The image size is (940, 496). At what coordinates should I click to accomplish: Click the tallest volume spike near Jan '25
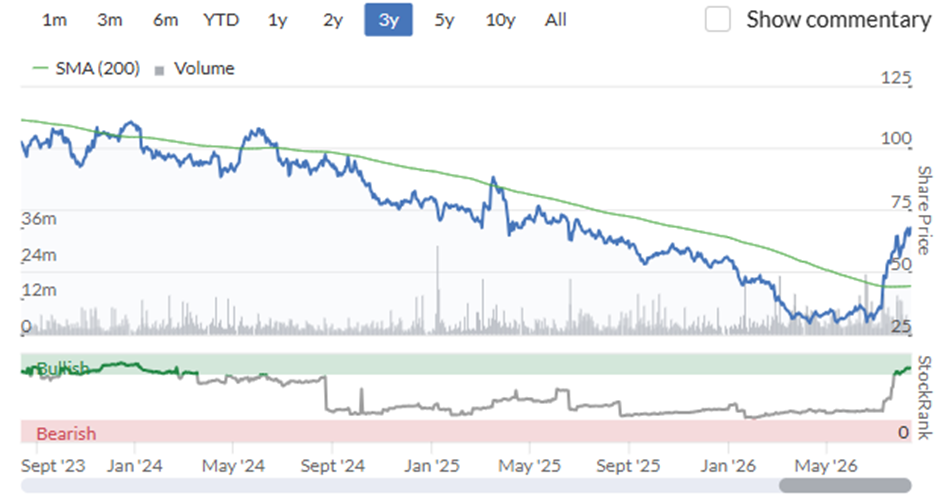click(x=438, y=290)
